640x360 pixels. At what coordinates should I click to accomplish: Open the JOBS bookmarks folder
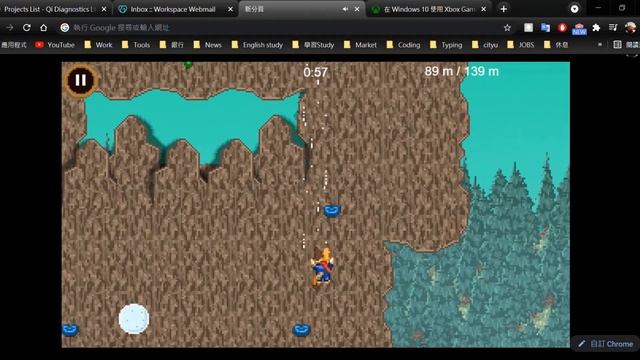521,45
